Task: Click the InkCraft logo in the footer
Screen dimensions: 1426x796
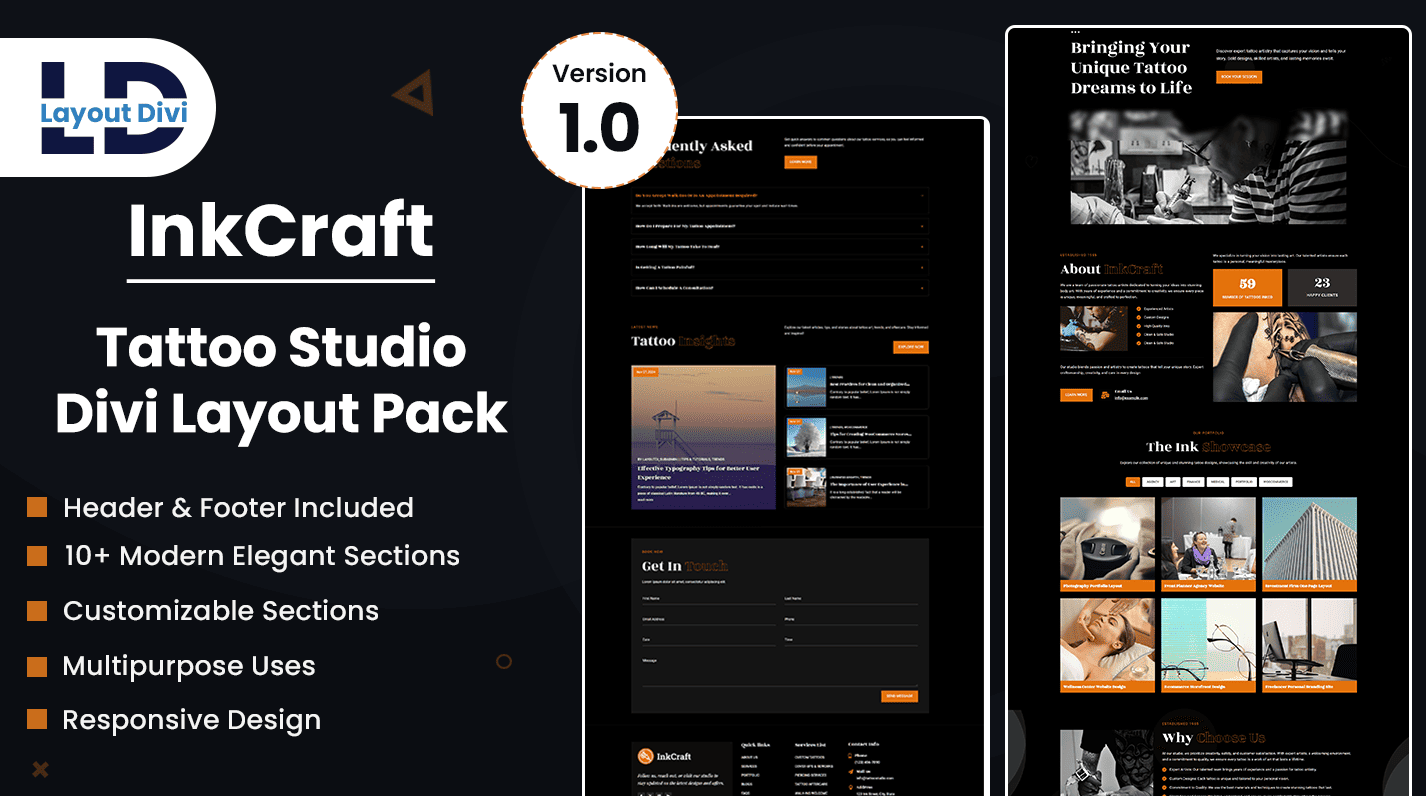Action: coord(666,756)
